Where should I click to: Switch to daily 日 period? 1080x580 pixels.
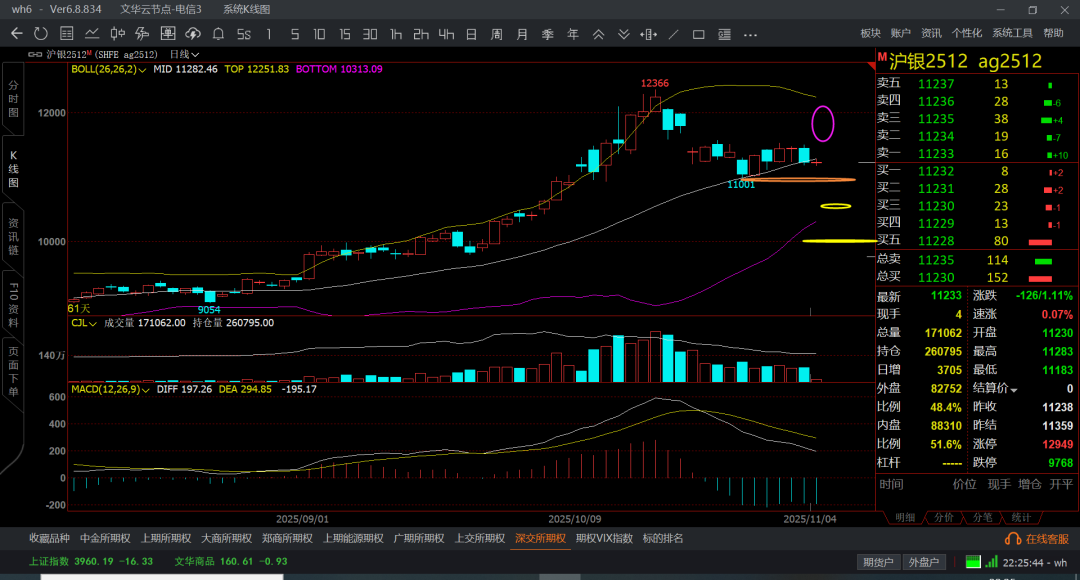coord(471,34)
